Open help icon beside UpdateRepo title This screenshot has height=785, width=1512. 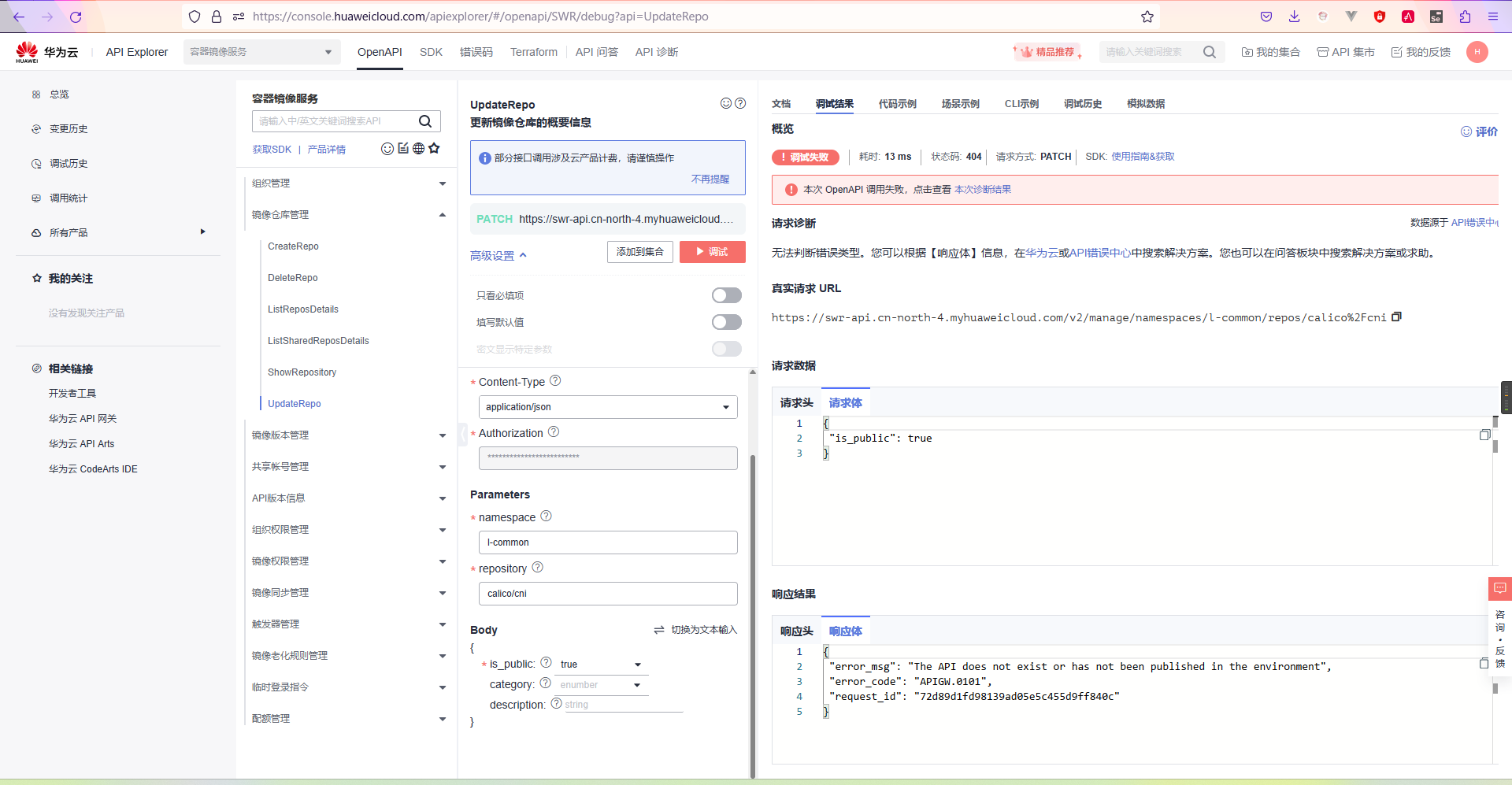740,103
